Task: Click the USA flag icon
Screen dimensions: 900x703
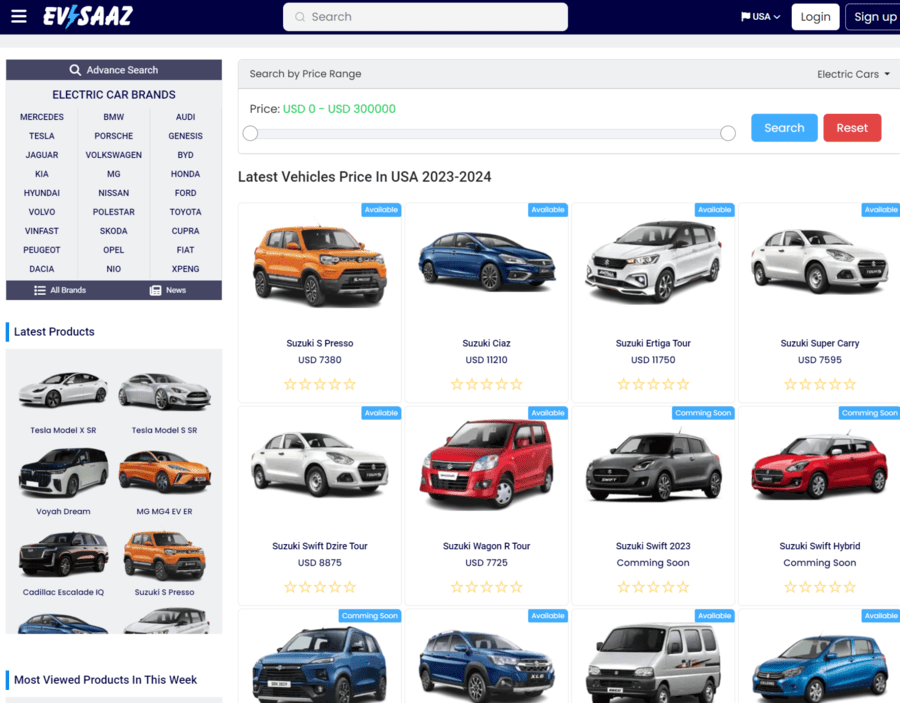Action: pyautogui.click(x=746, y=17)
